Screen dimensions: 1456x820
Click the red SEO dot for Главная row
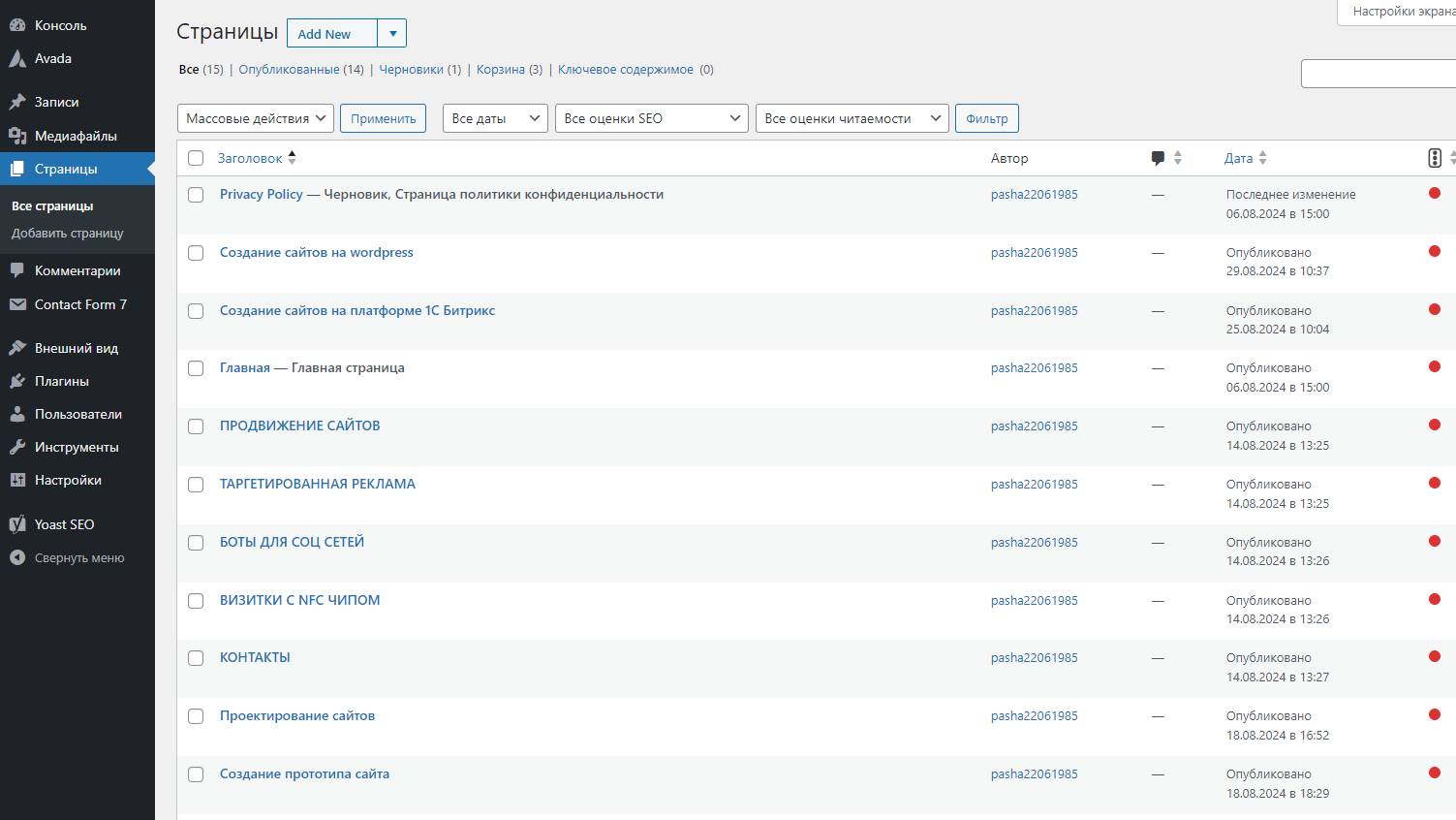click(x=1435, y=366)
